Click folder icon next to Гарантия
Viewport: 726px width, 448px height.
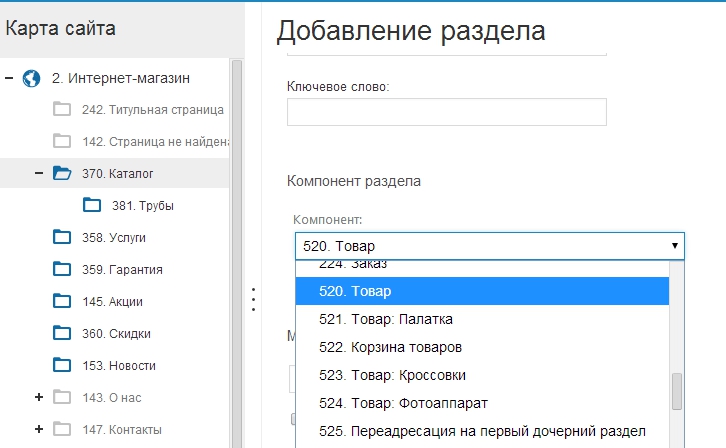62,269
